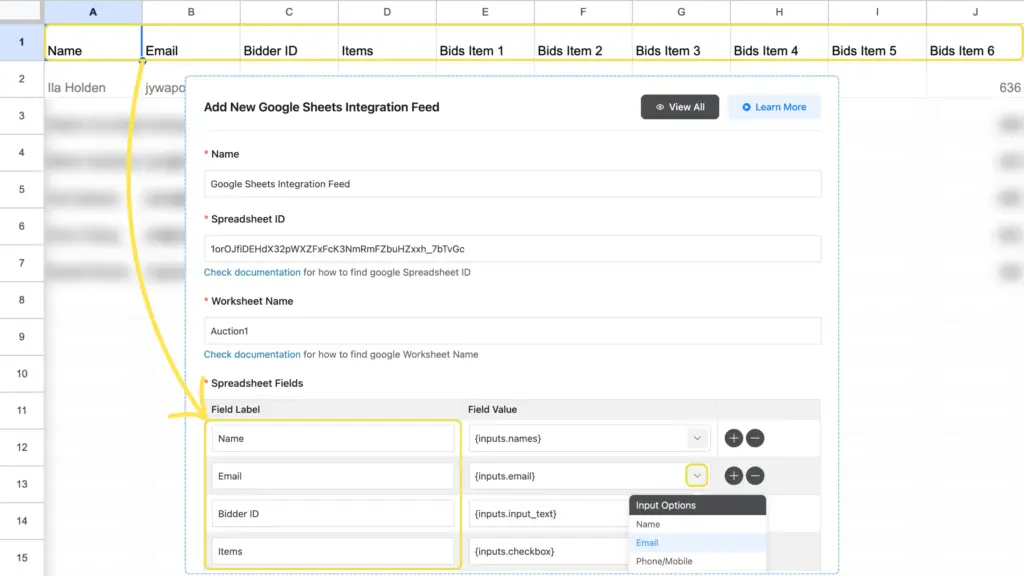Select column H header in the spreadsheet

pyautogui.click(x=779, y=12)
